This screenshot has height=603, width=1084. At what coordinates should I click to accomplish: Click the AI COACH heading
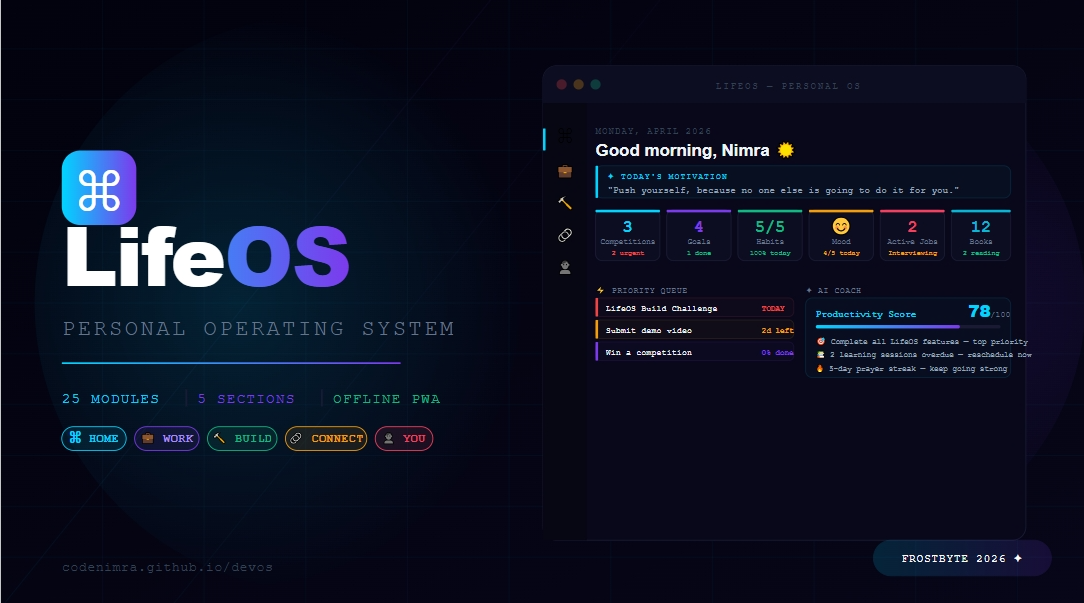(x=839, y=290)
